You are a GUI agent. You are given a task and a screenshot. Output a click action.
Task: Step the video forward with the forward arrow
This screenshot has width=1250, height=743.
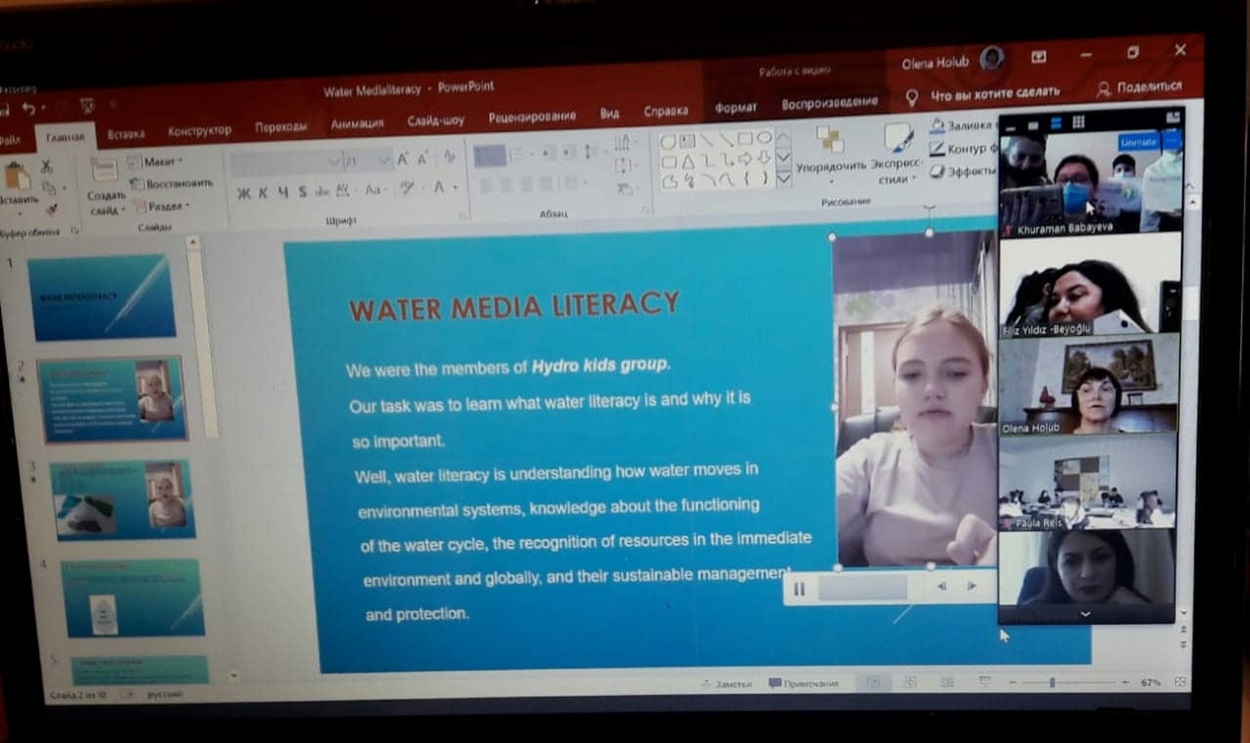coord(971,586)
